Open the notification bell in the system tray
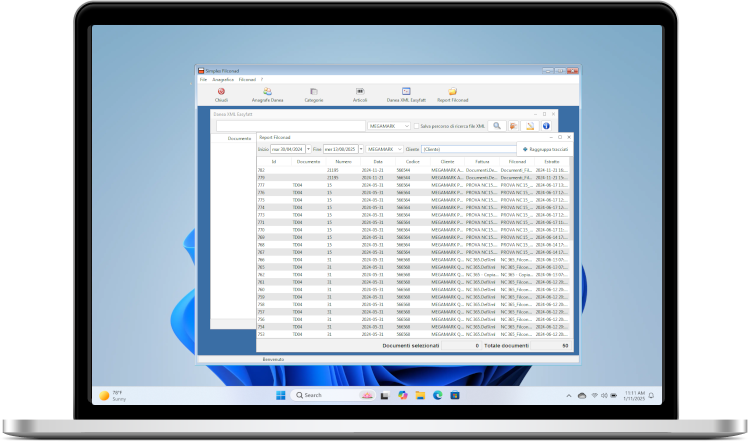Screen dimensions: 749x442 point(651,396)
